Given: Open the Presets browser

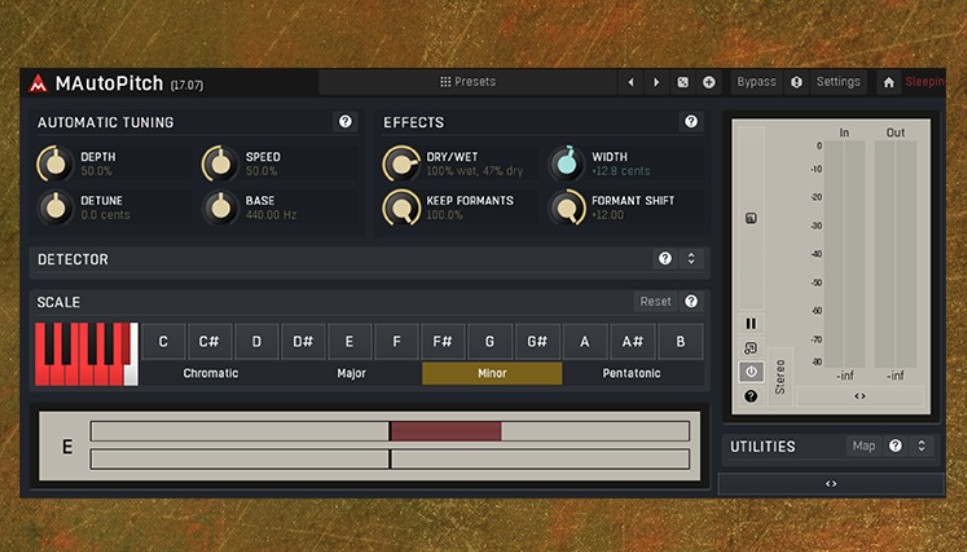Looking at the screenshot, I should click(x=467, y=82).
